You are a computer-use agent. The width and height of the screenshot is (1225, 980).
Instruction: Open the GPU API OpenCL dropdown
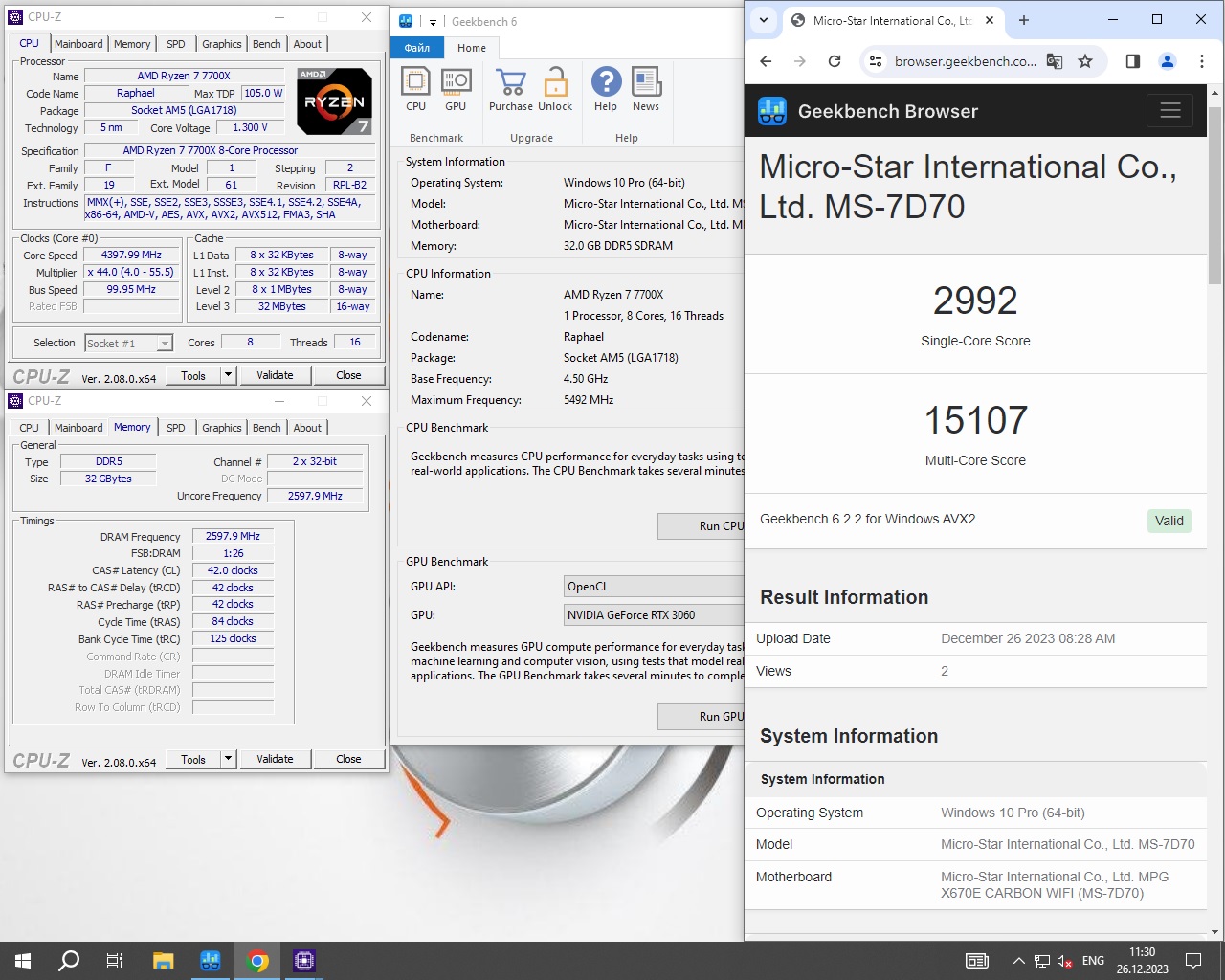tap(655, 587)
